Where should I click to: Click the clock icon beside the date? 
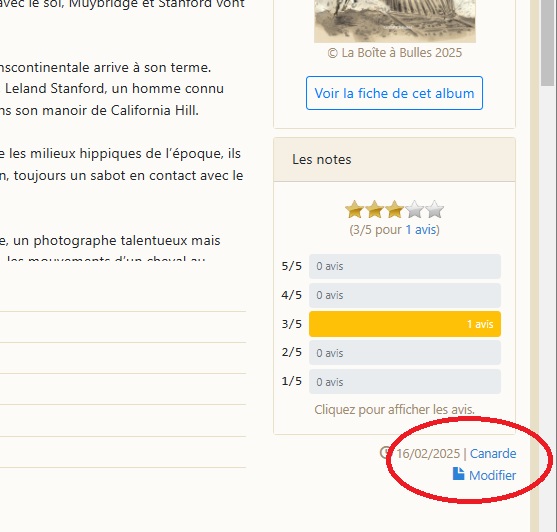(385, 452)
